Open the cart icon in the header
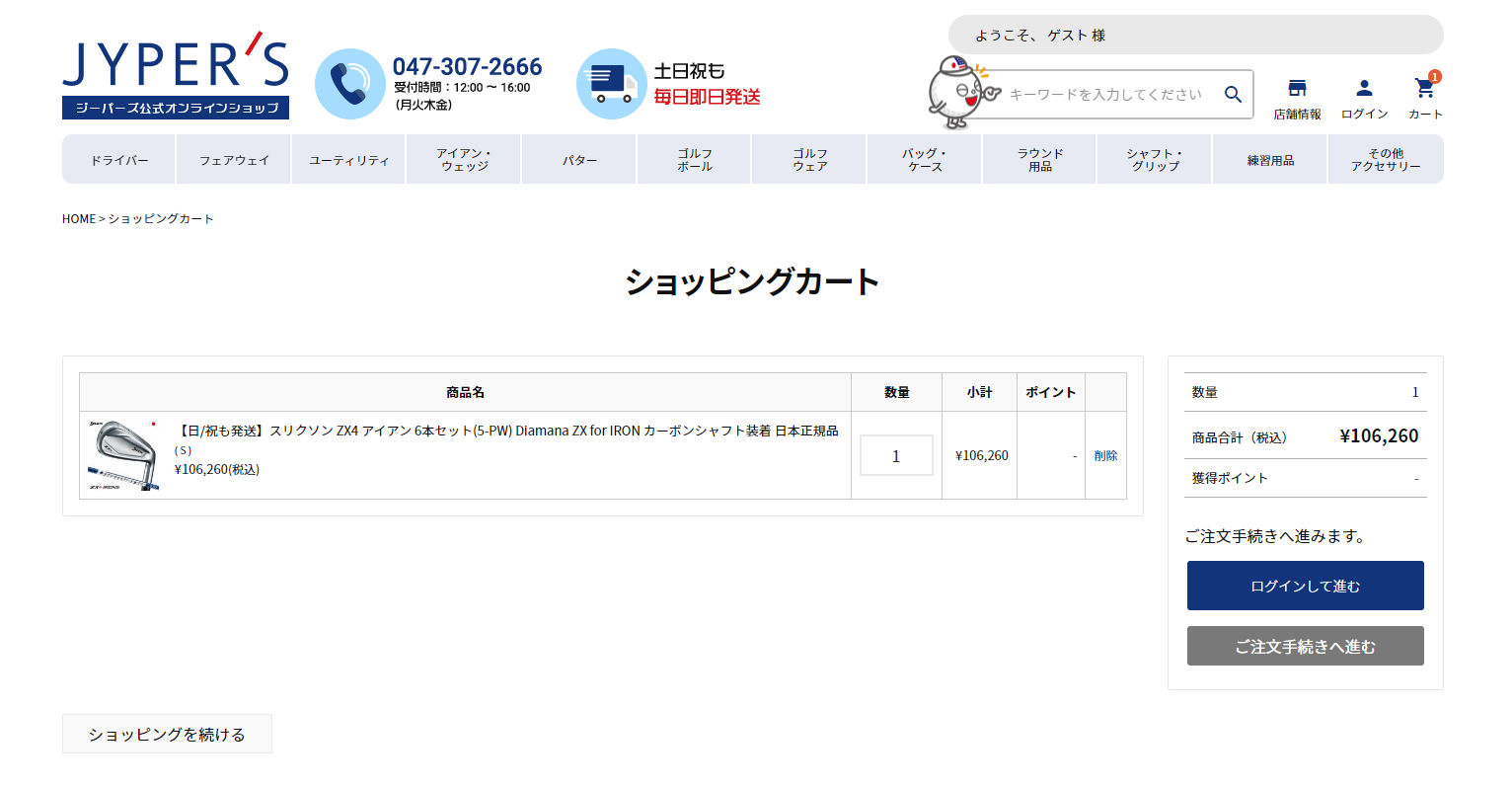Screen dimensions: 1512x787 click(x=1424, y=87)
